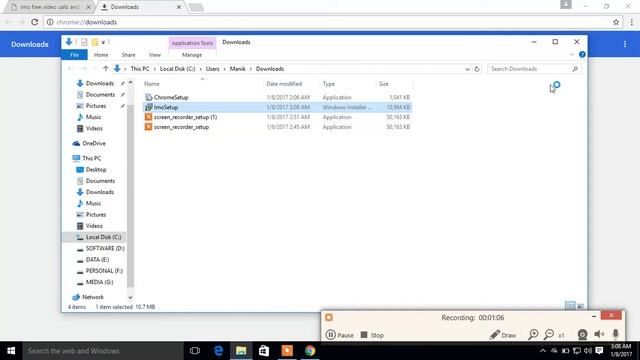Image resolution: width=640 pixels, height=360 pixels.
Task: Expand the address bar history dropdown
Action: point(467,69)
